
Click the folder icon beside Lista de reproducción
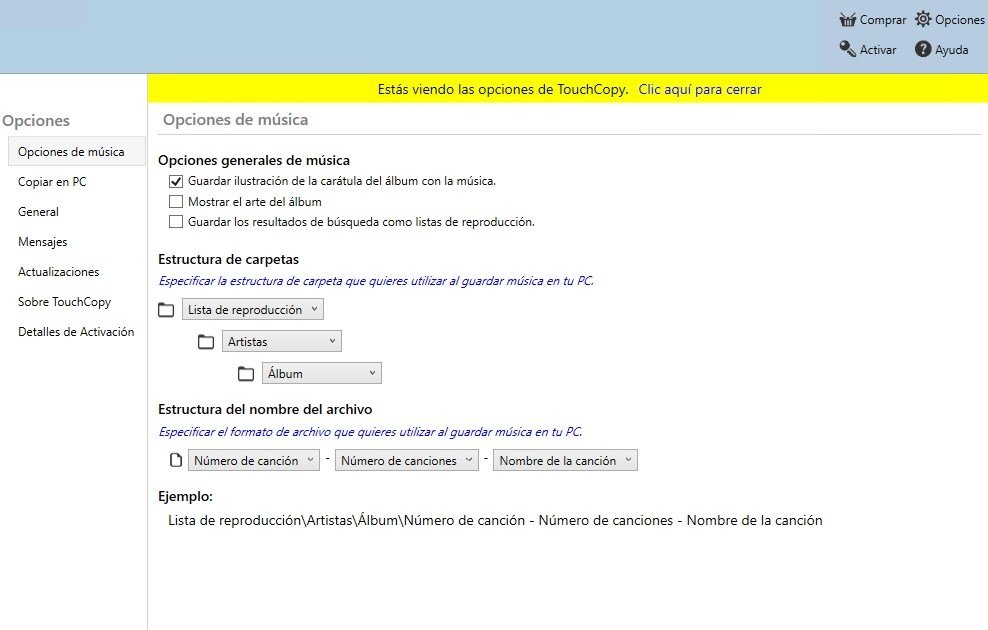(x=166, y=309)
